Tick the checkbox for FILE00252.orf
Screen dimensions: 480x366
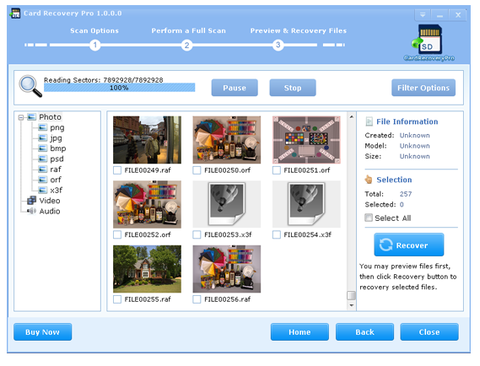117,235
